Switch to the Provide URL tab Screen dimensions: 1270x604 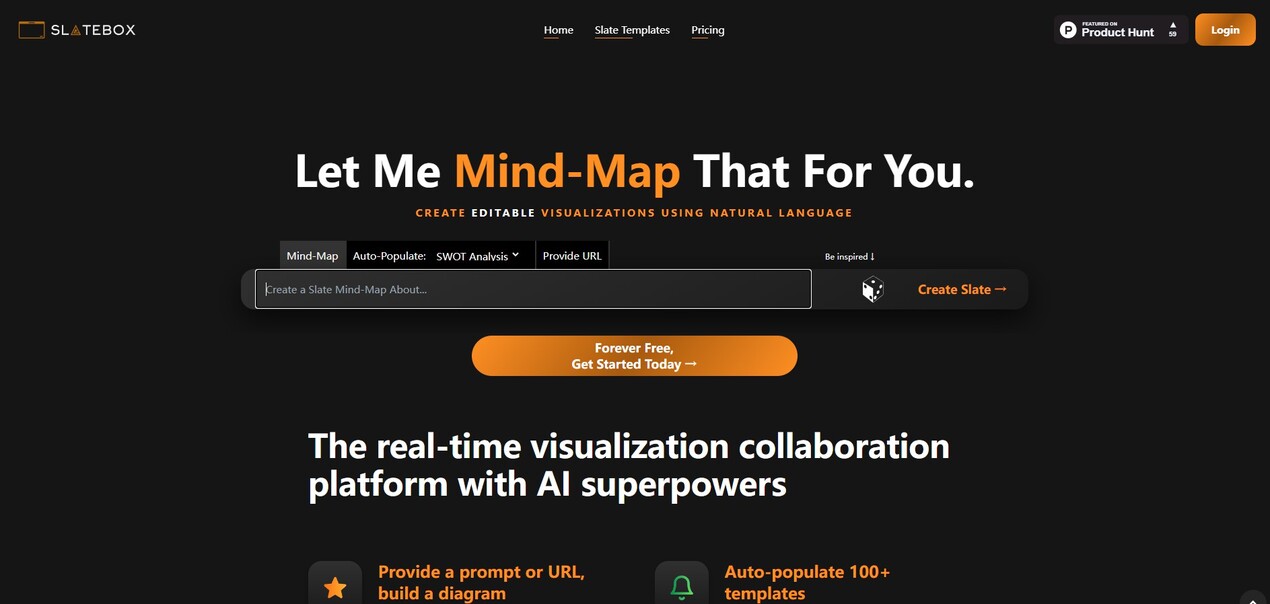pos(572,256)
